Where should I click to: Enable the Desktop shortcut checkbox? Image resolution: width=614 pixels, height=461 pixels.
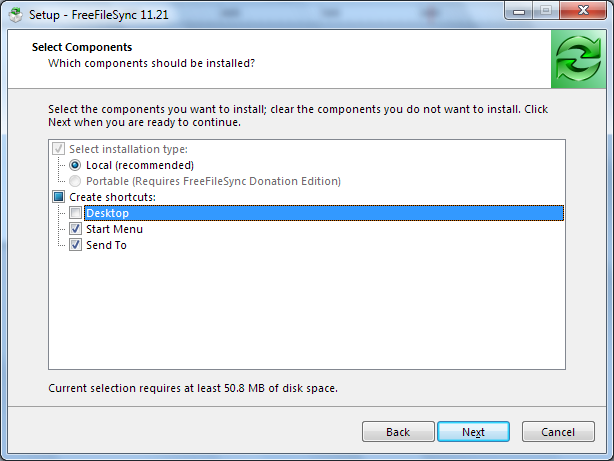click(76, 213)
